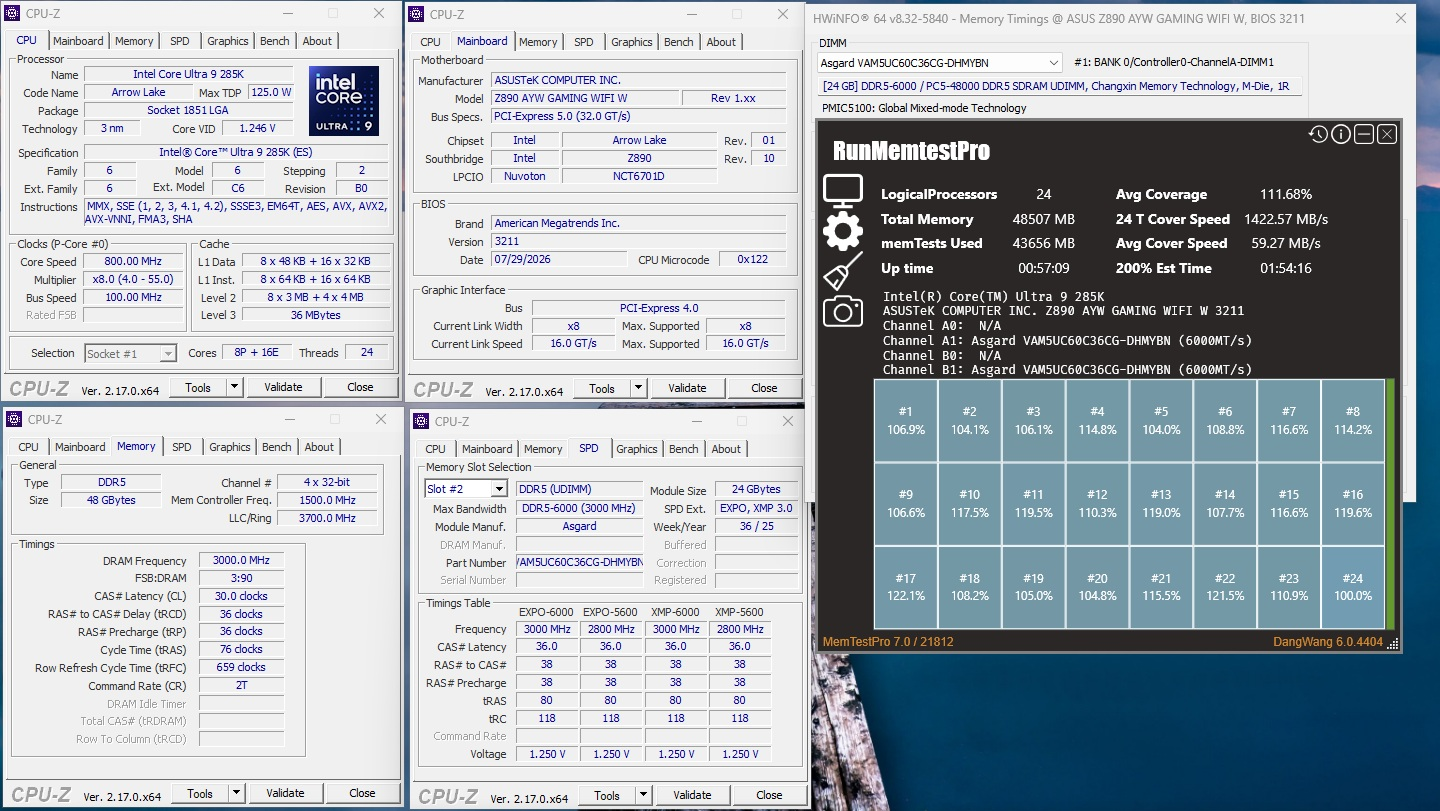Click the DRAM Frequency value 3000.0 MHz
This screenshot has height=811, width=1440.
[241, 560]
